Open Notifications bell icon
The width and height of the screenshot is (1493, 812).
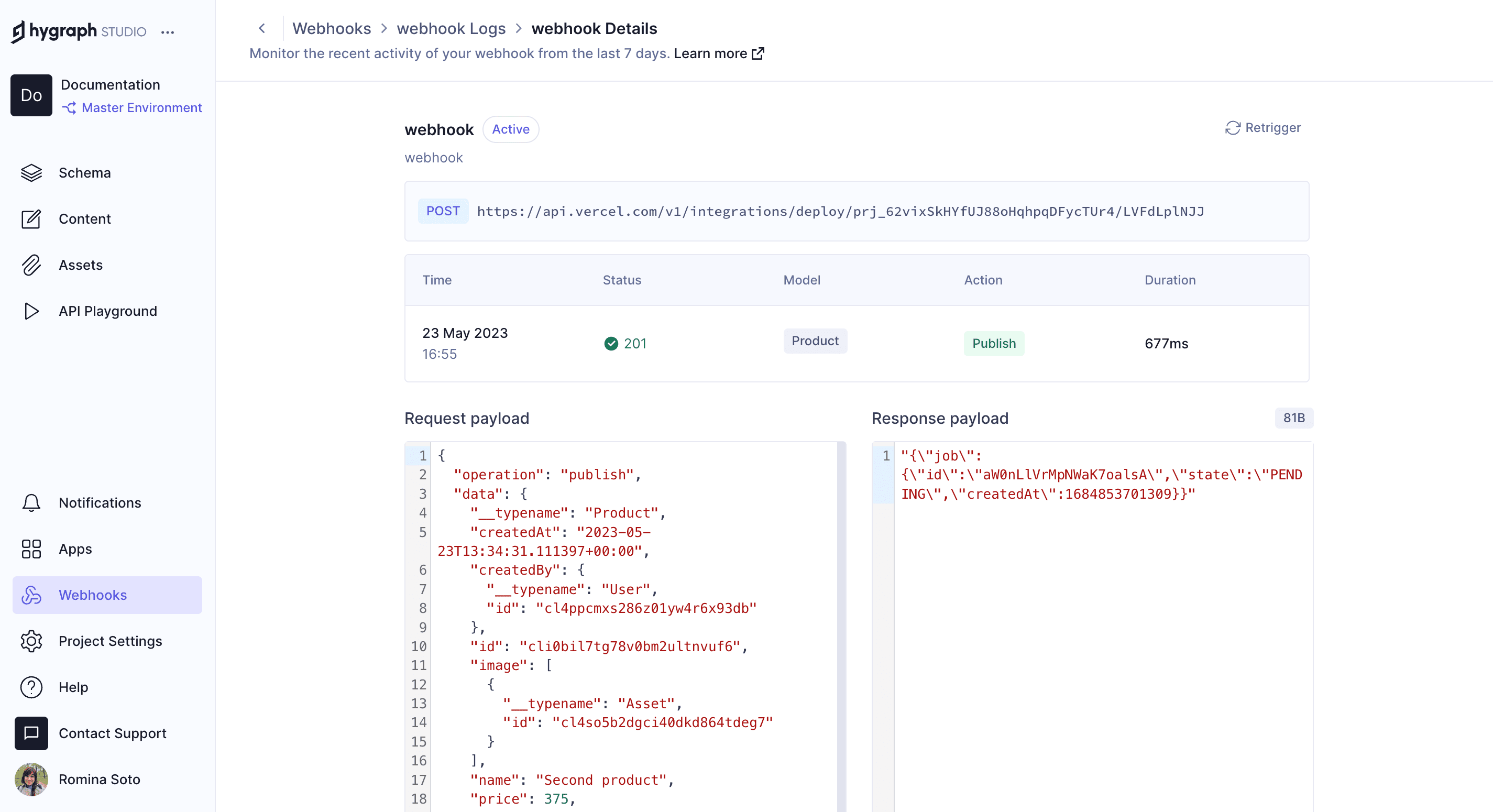(31, 503)
